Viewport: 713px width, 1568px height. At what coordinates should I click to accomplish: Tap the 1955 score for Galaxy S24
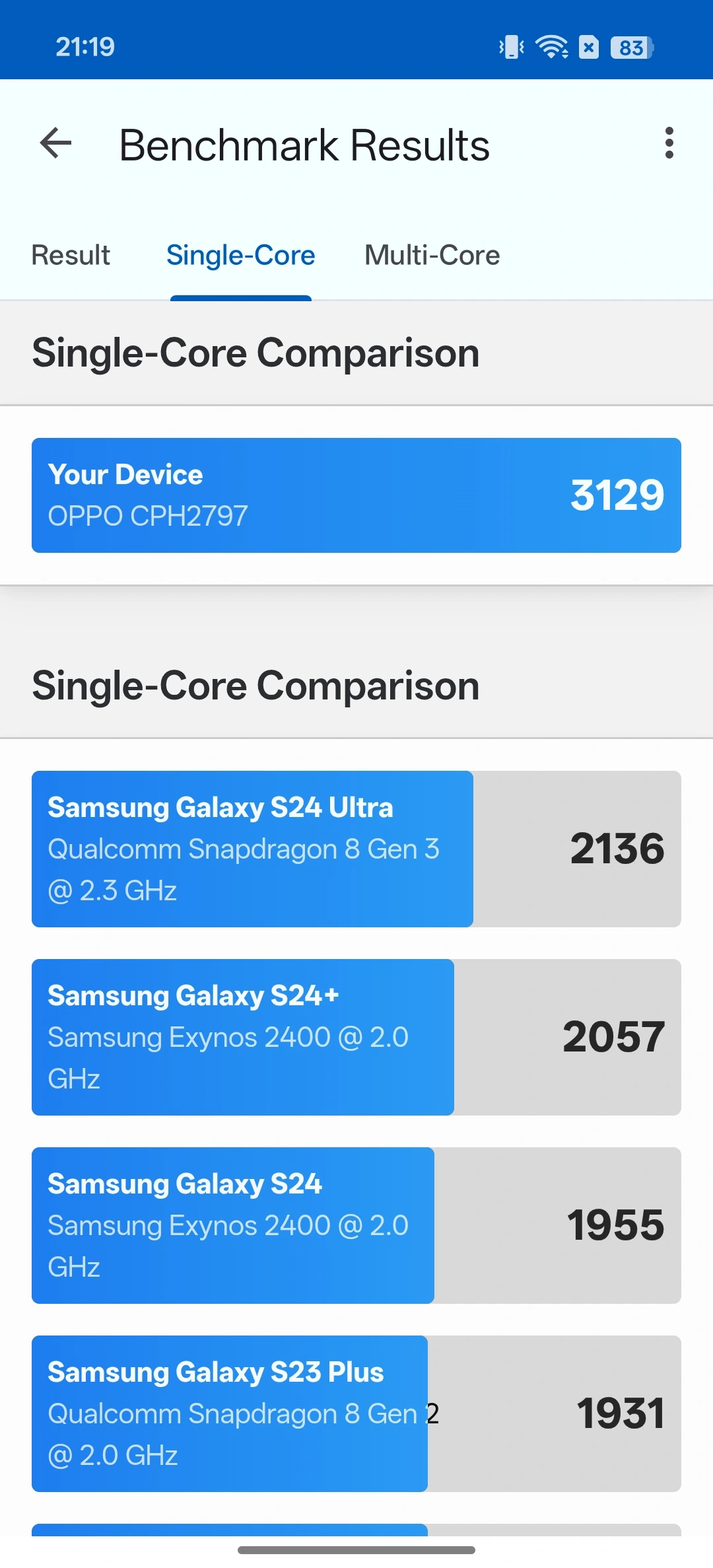click(615, 1225)
